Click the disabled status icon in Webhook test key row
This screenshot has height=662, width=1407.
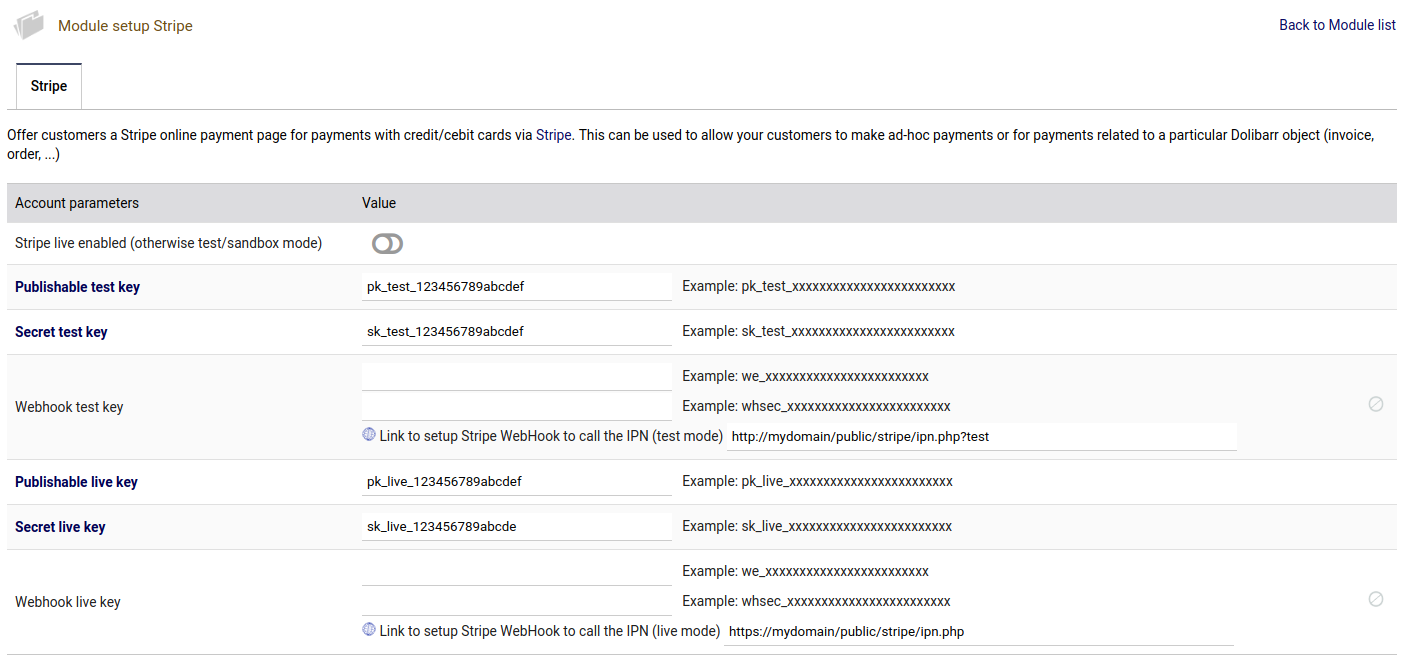(1376, 404)
